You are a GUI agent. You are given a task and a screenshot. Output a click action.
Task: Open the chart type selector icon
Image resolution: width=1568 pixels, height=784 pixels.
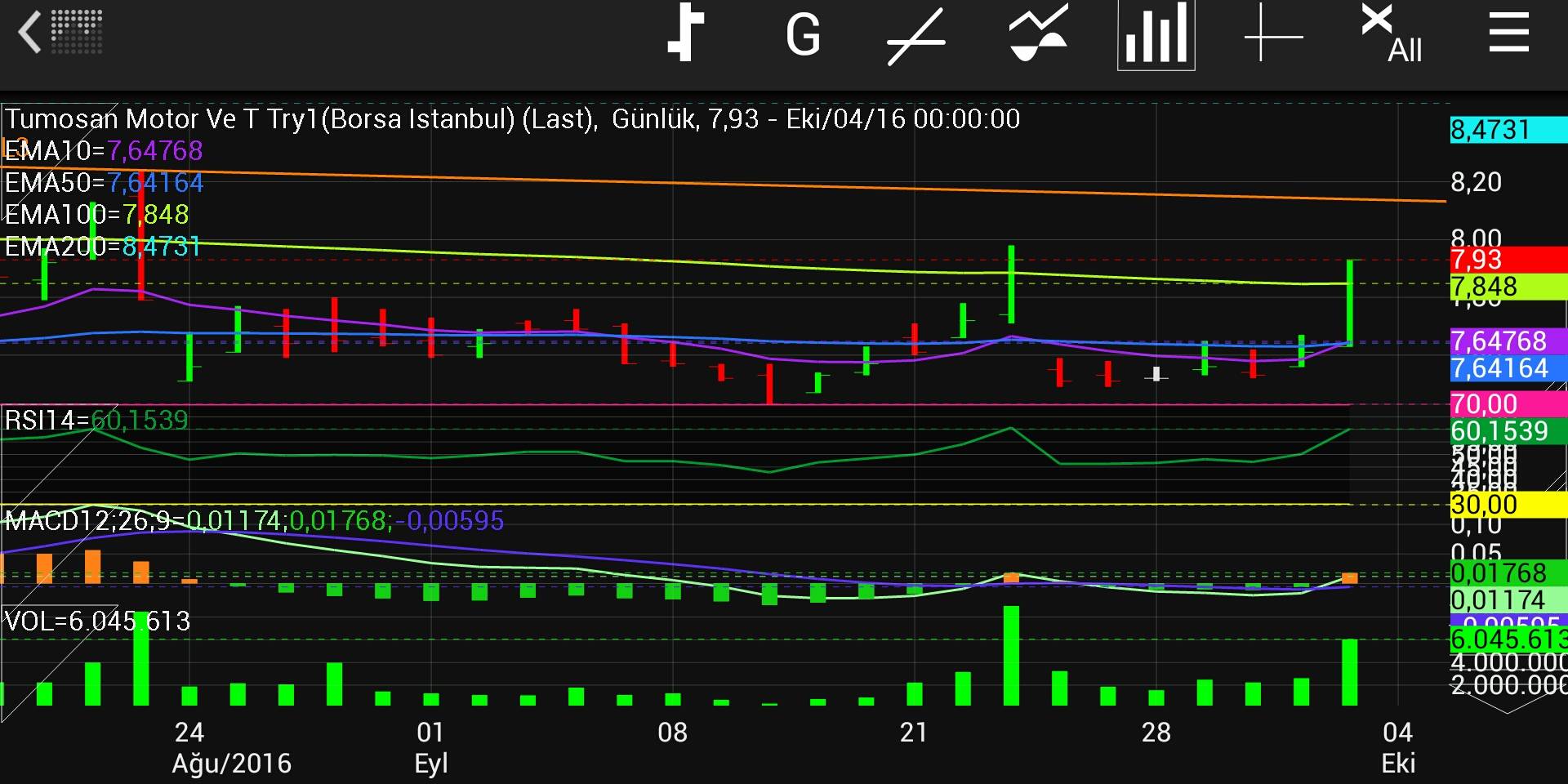pyautogui.click(x=685, y=34)
